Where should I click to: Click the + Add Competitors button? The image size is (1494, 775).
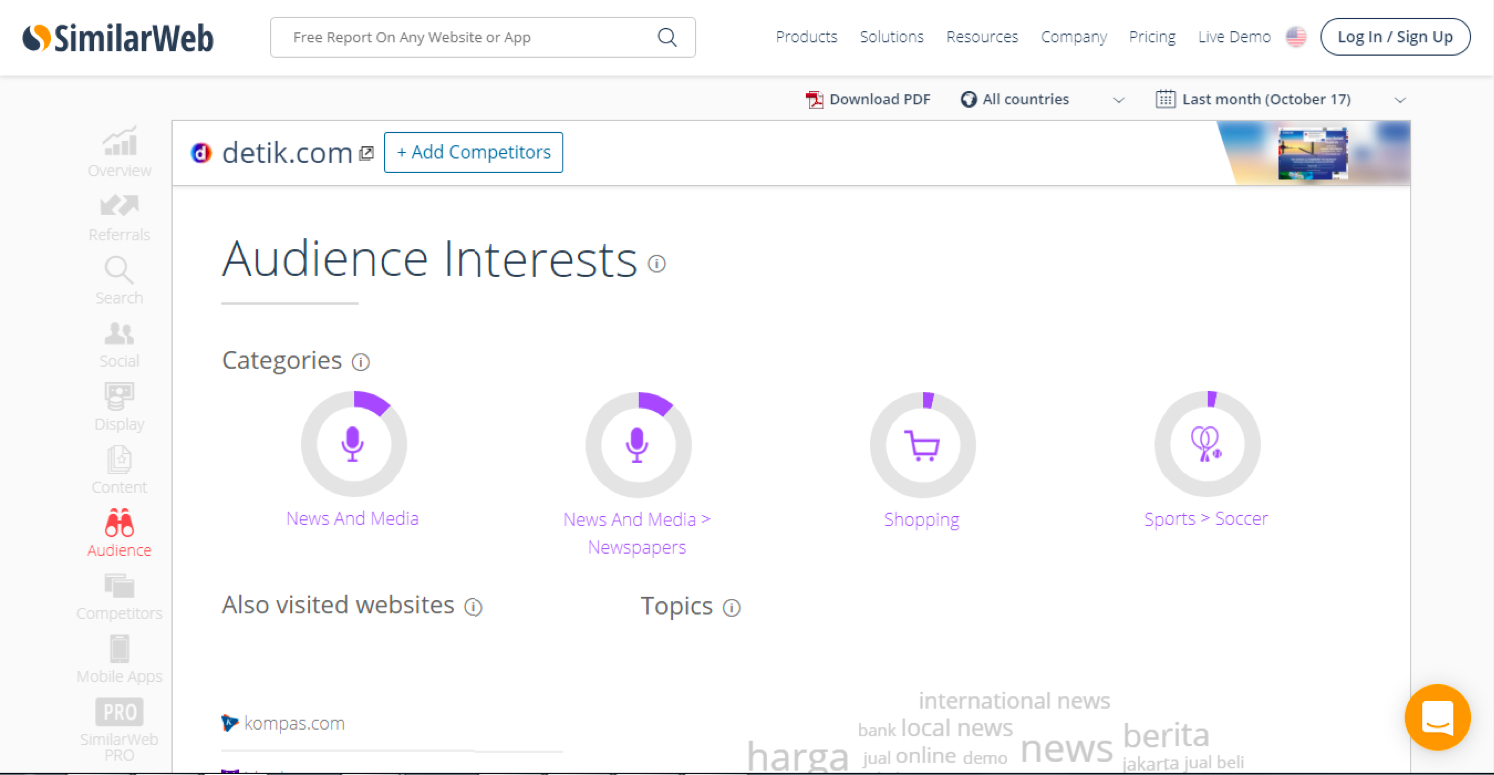click(x=473, y=152)
